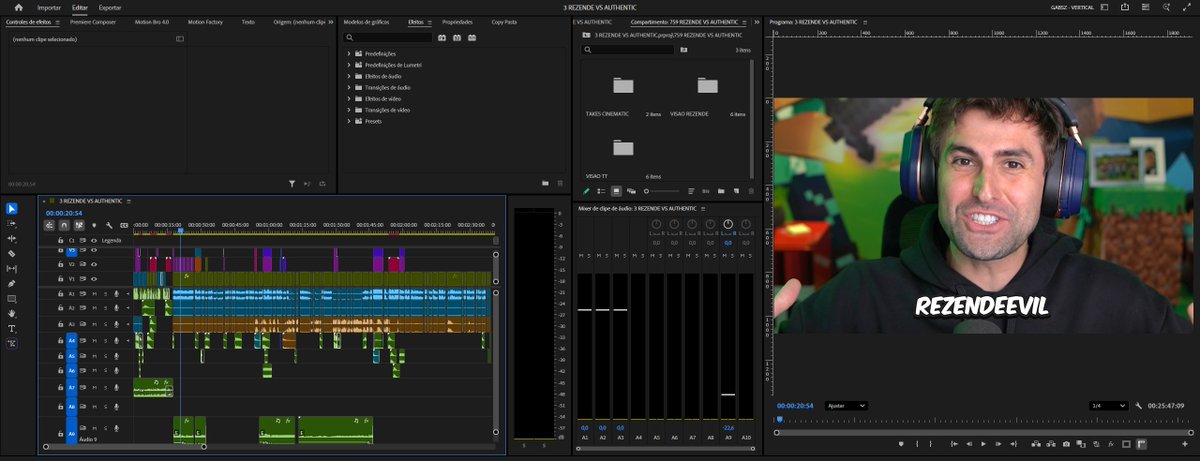Screen dimensions: 1200x461
Task: Solo track A2 in timeline
Action: coord(105,308)
